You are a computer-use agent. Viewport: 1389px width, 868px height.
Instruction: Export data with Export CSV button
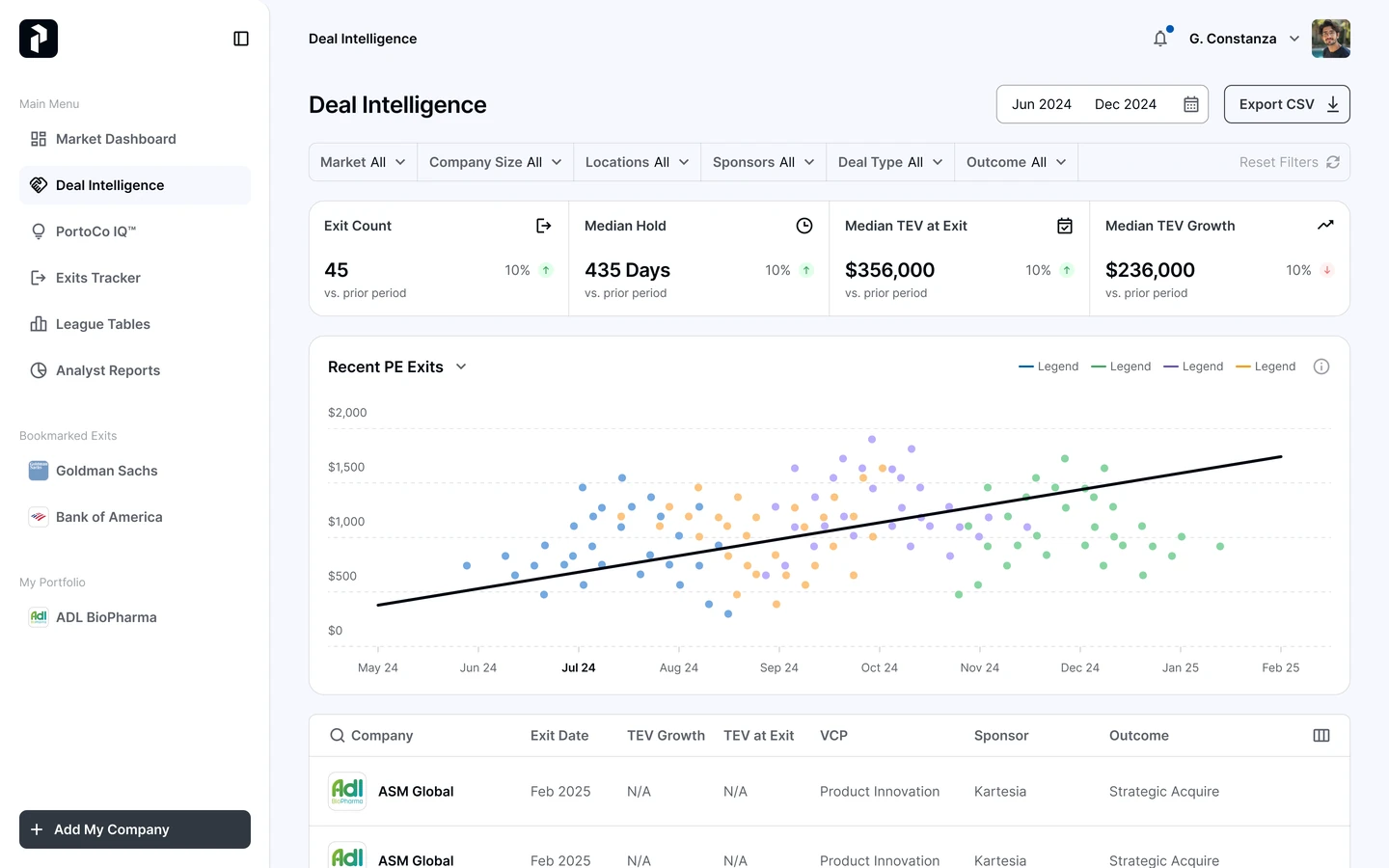click(x=1287, y=104)
